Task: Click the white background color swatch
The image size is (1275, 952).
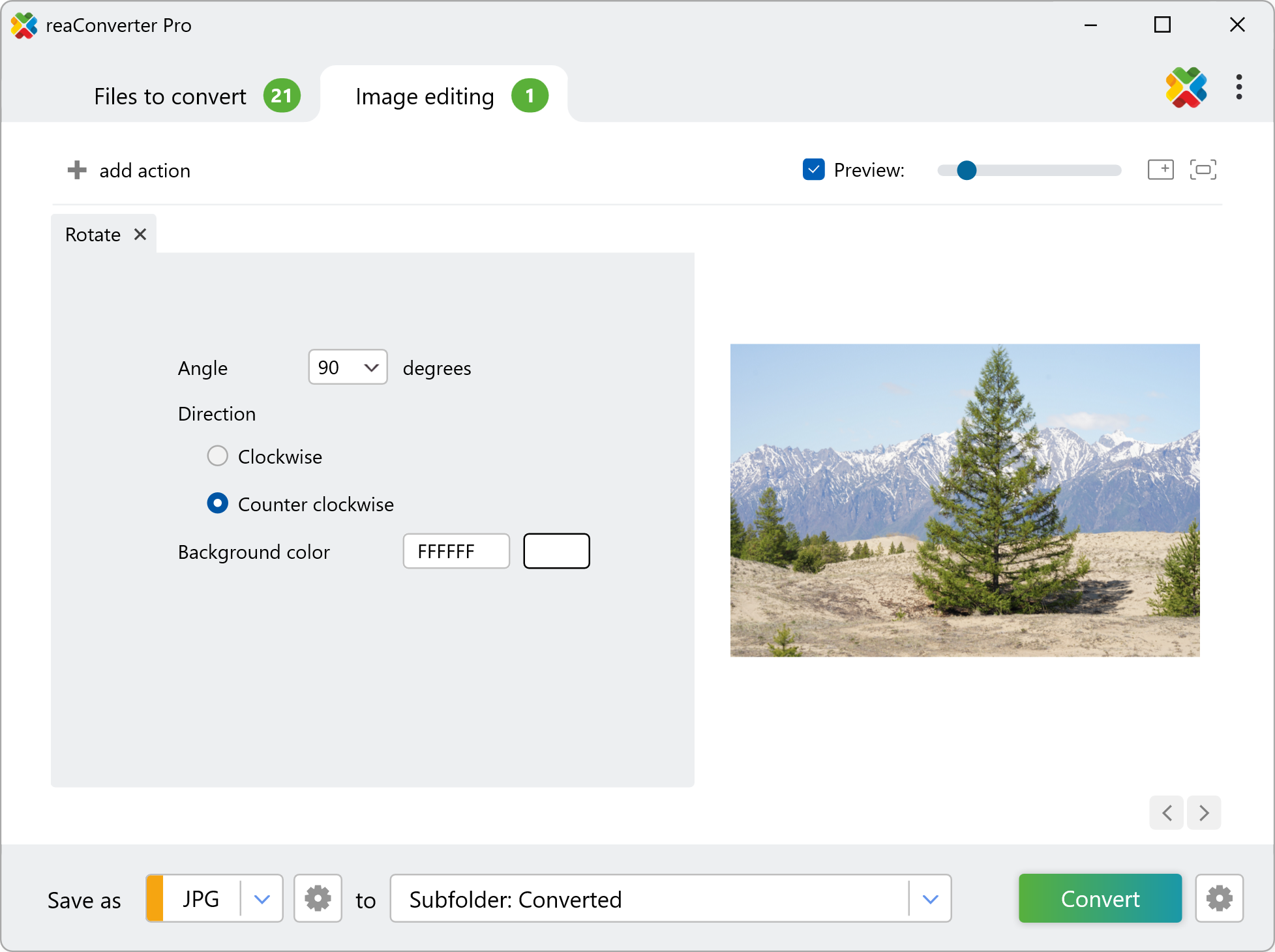Action: (x=556, y=551)
